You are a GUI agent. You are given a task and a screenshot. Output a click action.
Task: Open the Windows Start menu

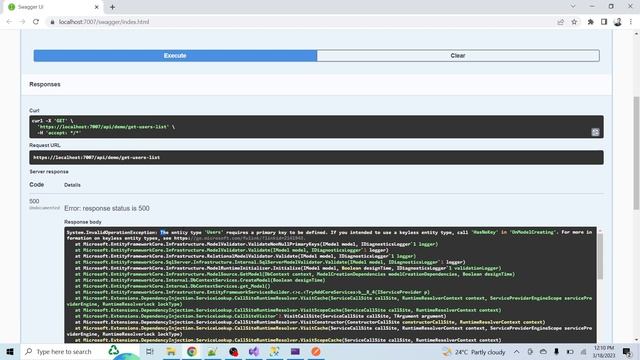pyautogui.click(x=10, y=351)
